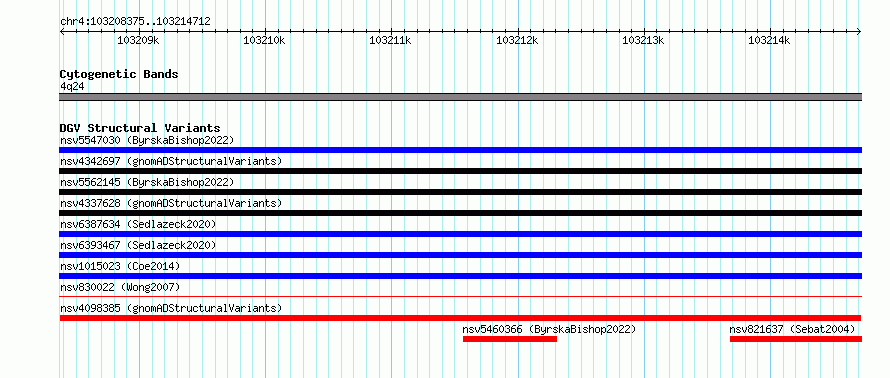The width and height of the screenshot is (890, 378).
Task: Click the nsv6393467 (Sedlazeck2020) label
Action: pyautogui.click(x=138, y=245)
